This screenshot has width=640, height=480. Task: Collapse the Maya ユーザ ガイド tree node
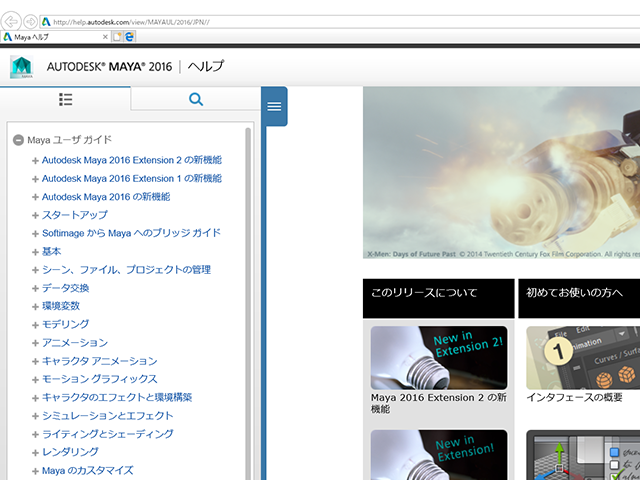click(x=18, y=140)
